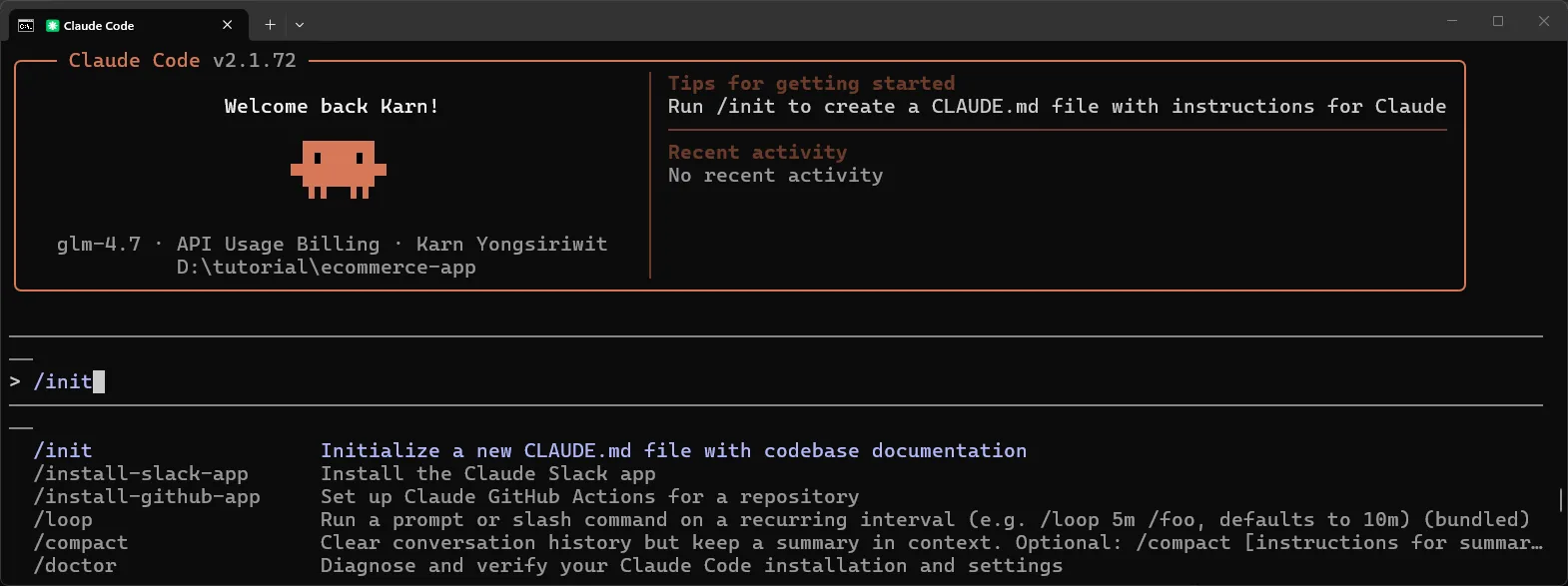Open a new terminal tab with the plus button
1568x586 pixels.
click(x=269, y=24)
